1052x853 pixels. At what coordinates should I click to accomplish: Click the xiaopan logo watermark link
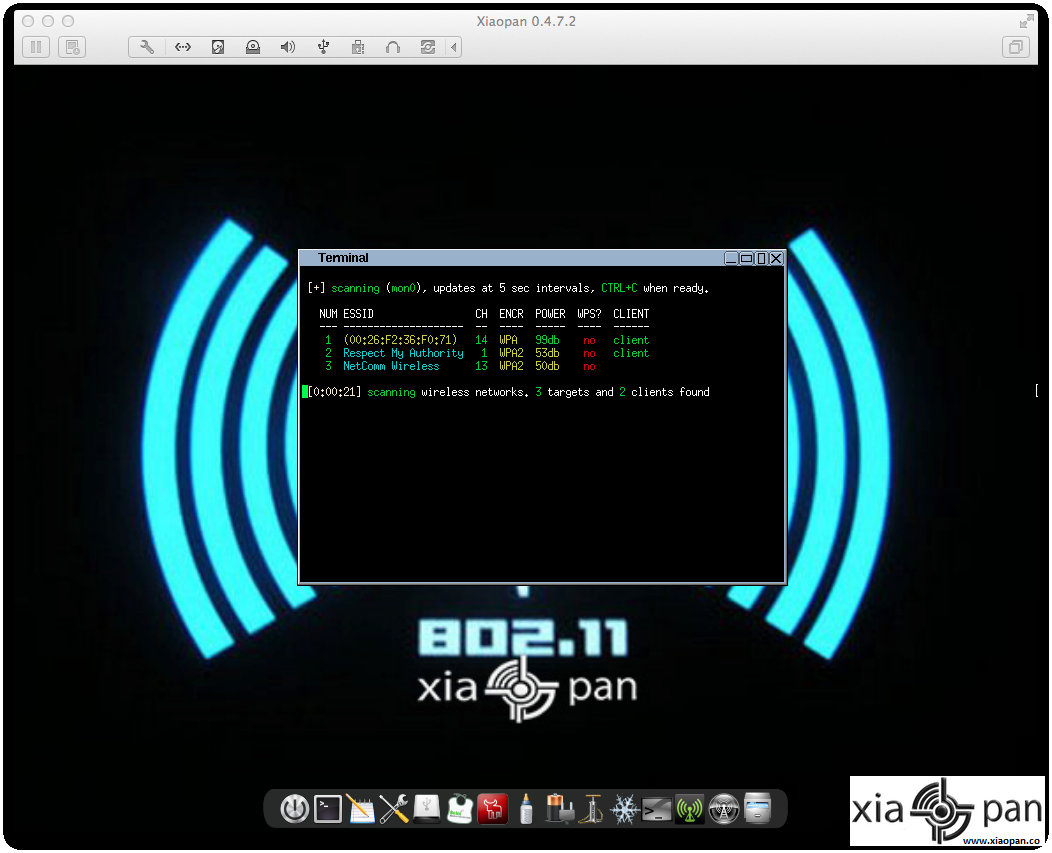pos(947,811)
